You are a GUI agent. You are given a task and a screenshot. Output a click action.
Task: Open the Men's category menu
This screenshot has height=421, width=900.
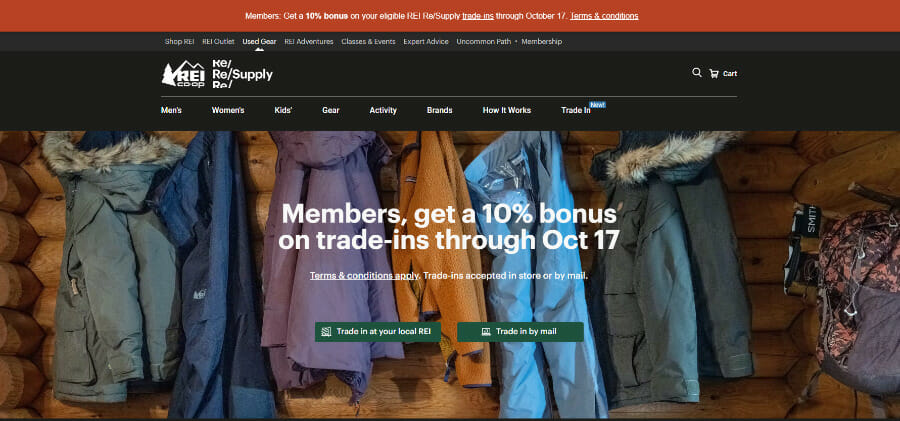coord(172,110)
